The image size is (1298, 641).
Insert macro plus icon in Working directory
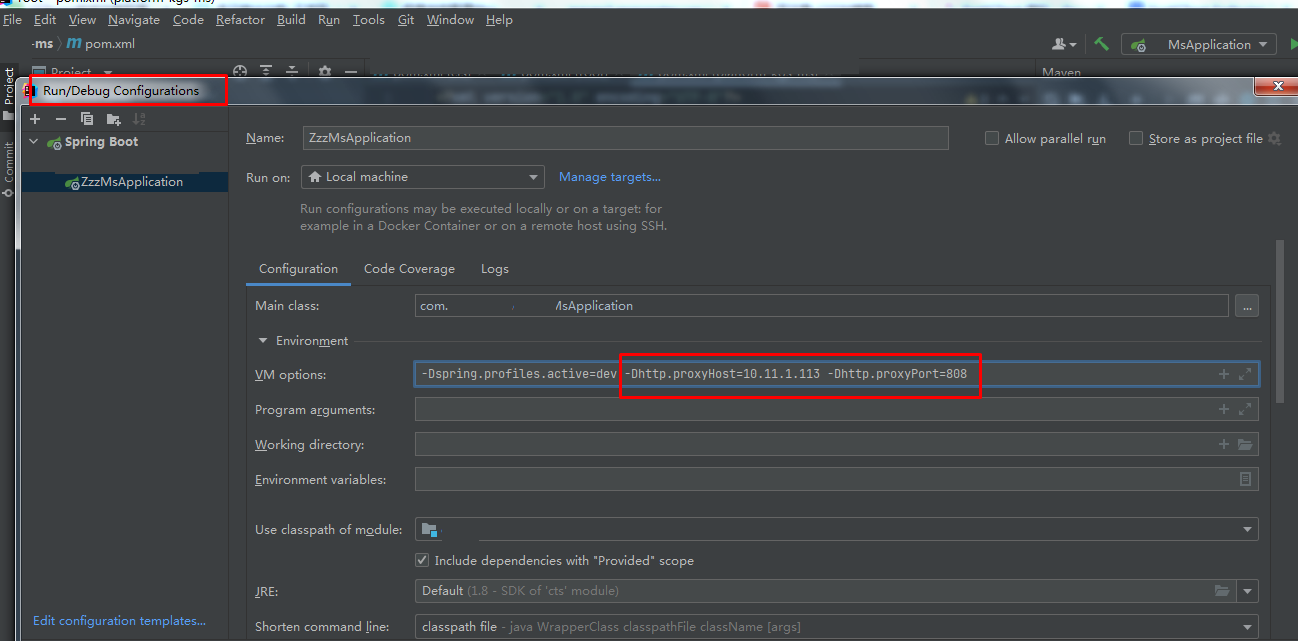(1223, 444)
